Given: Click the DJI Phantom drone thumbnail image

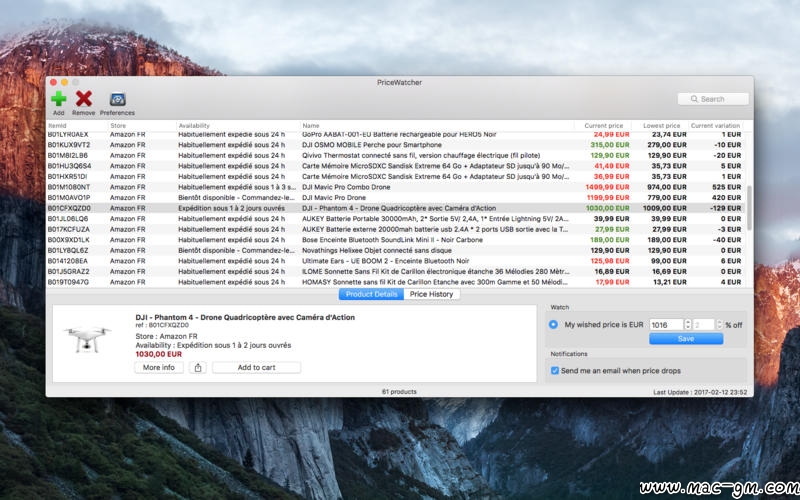Looking at the screenshot, I should 87,339.
